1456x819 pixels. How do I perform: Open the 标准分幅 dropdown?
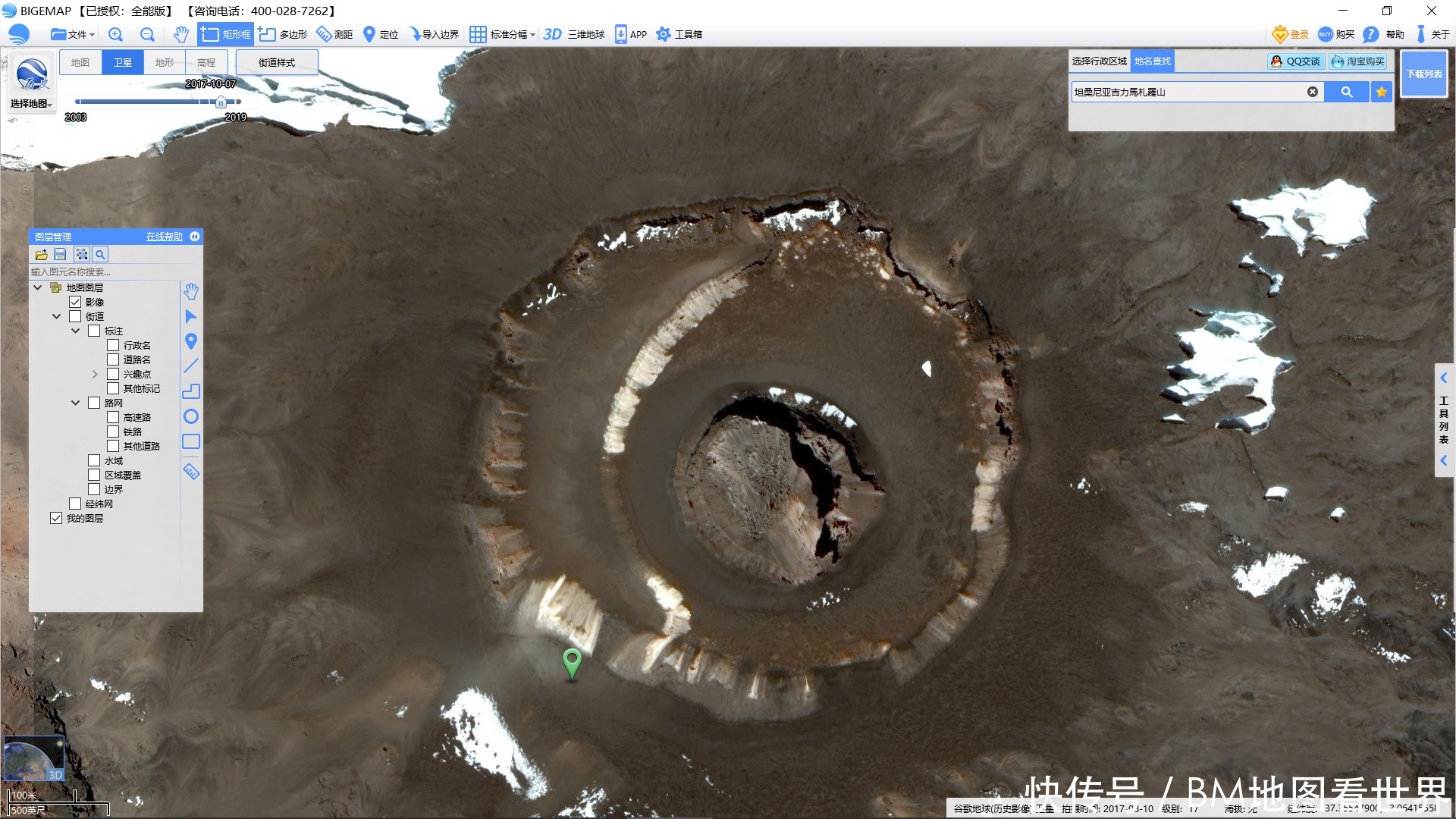click(502, 34)
